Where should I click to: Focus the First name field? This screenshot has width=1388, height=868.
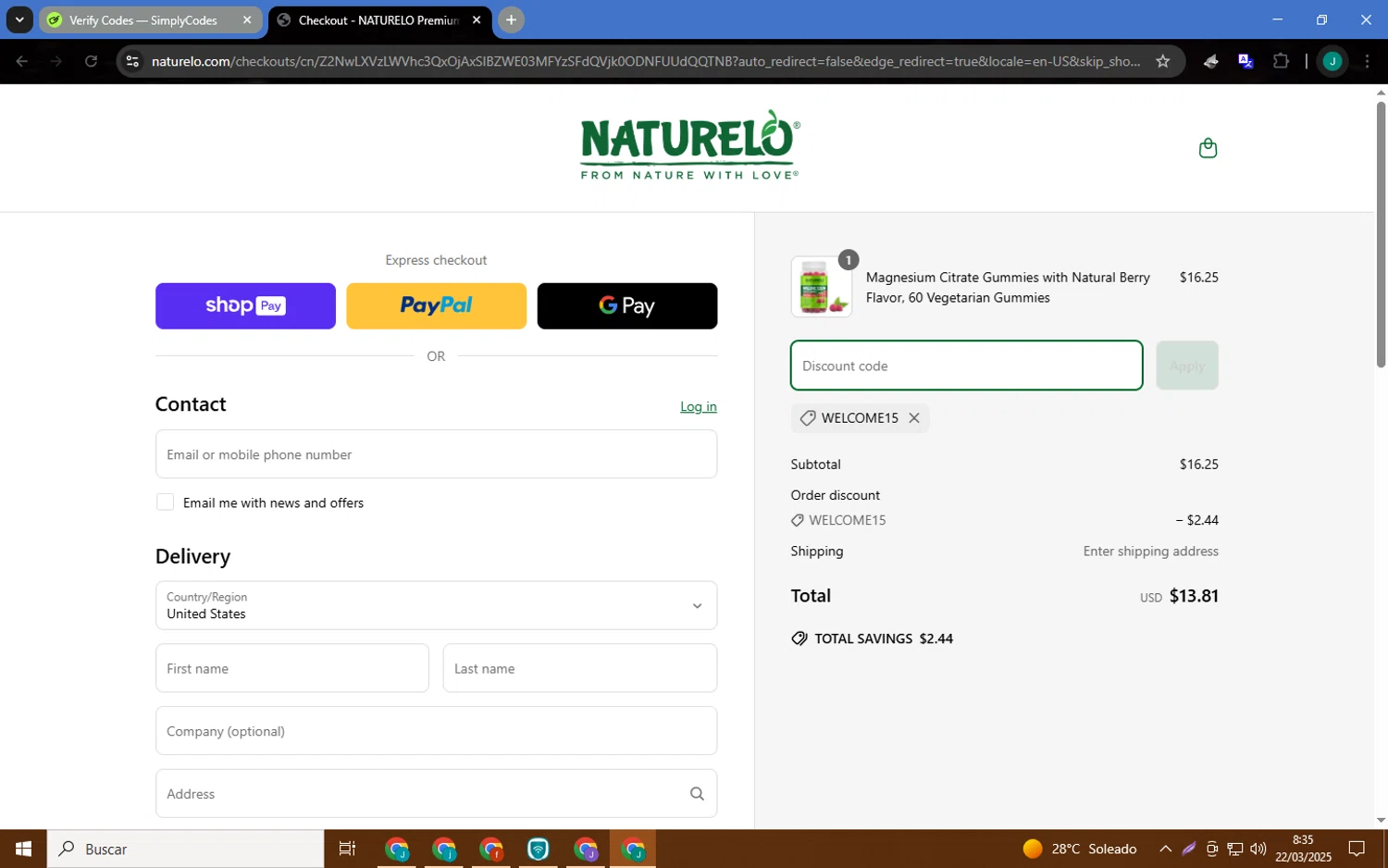[292, 668]
